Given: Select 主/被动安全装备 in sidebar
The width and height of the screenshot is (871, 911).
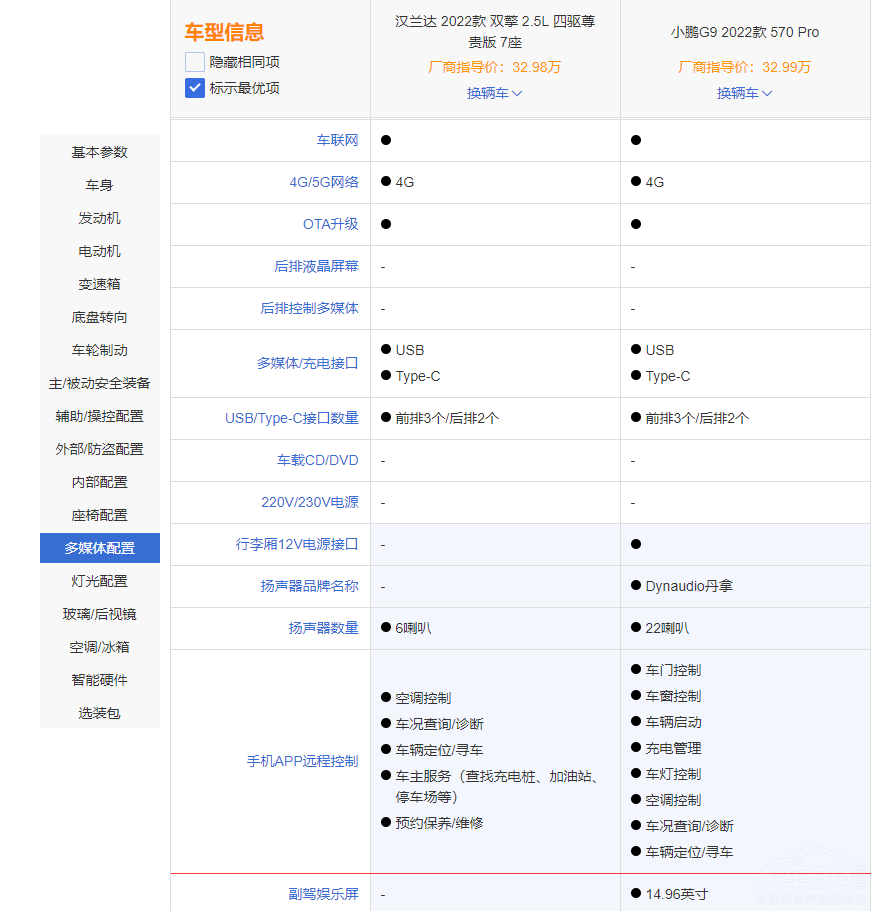Looking at the screenshot, I should 100,383.
